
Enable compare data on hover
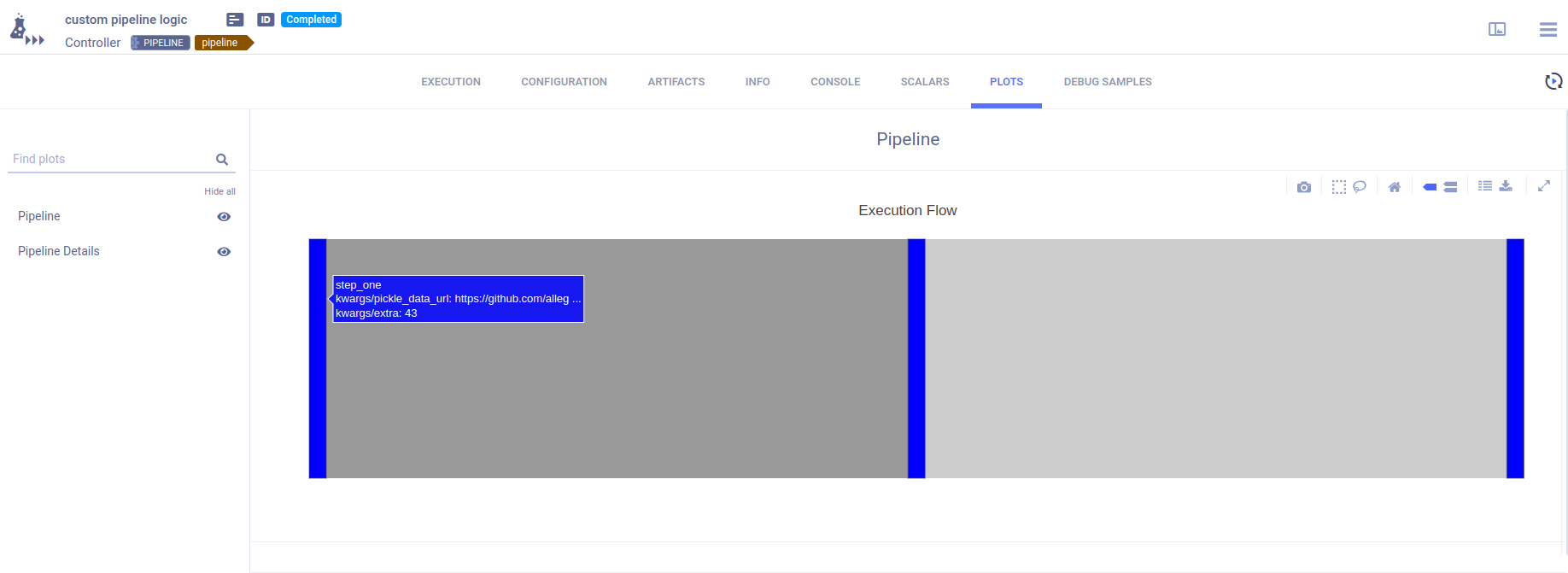pos(1450,187)
